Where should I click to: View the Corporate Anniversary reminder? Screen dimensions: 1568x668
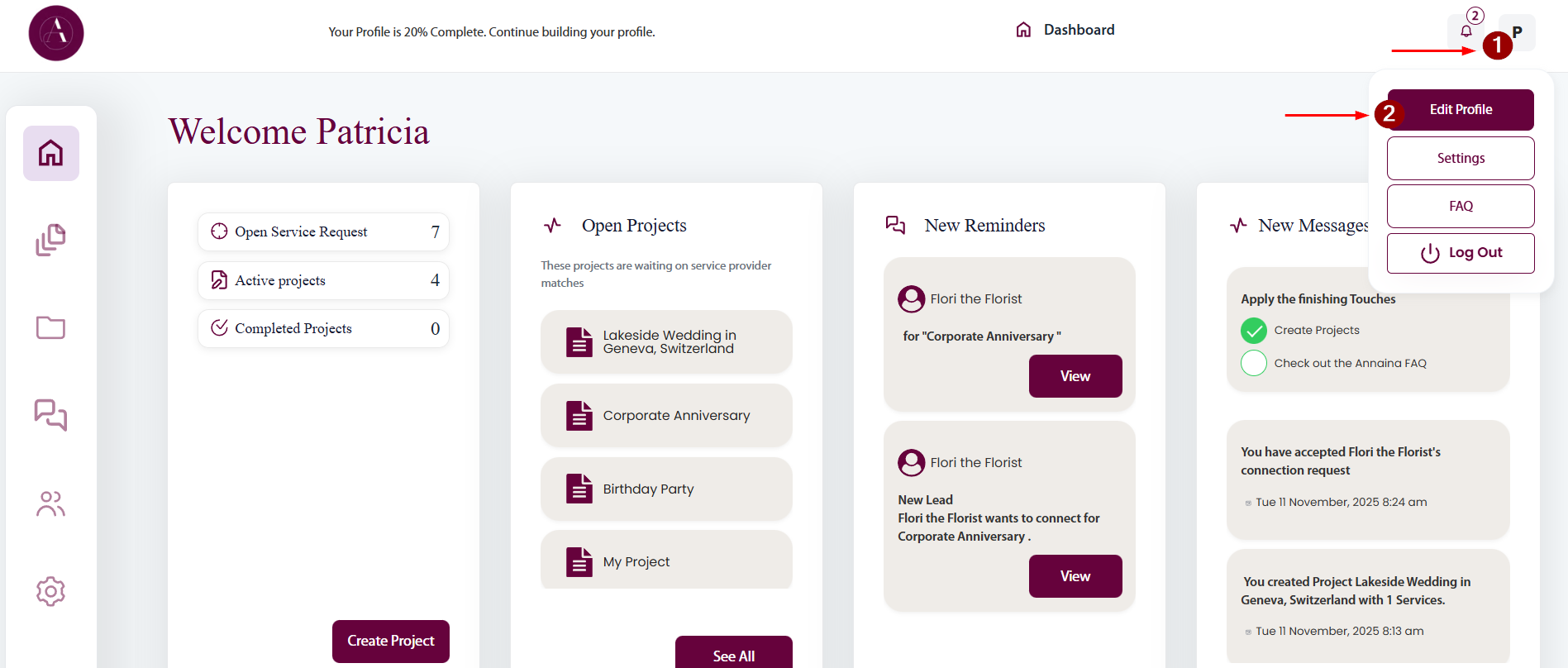[x=1075, y=376]
